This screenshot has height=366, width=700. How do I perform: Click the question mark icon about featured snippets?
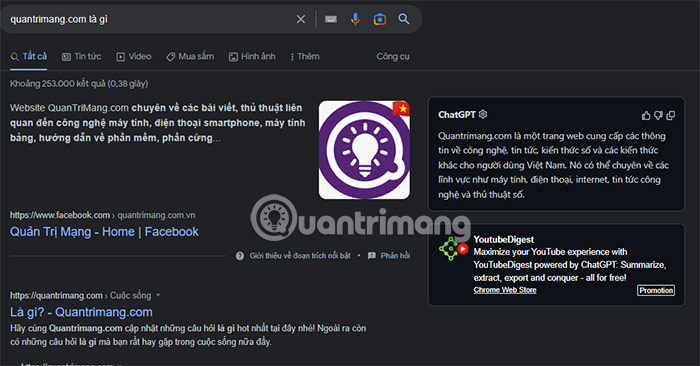240,256
